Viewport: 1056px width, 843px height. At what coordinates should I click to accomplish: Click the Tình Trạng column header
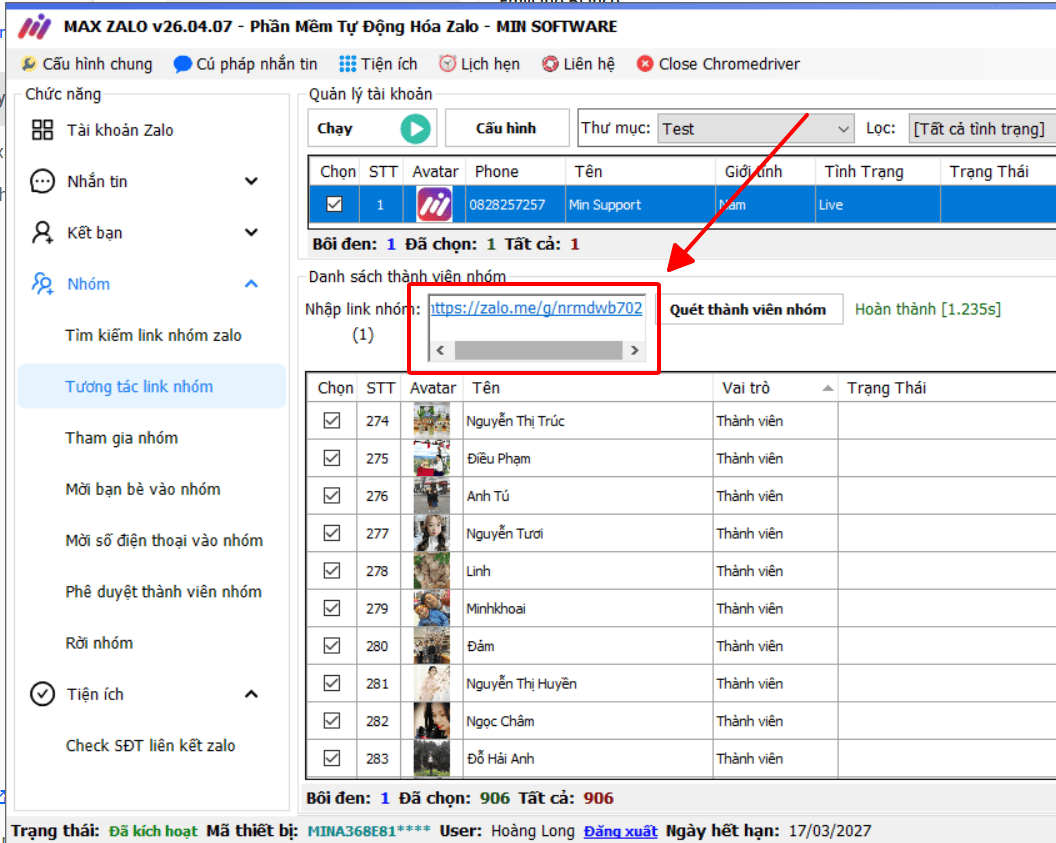click(x=877, y=172)
